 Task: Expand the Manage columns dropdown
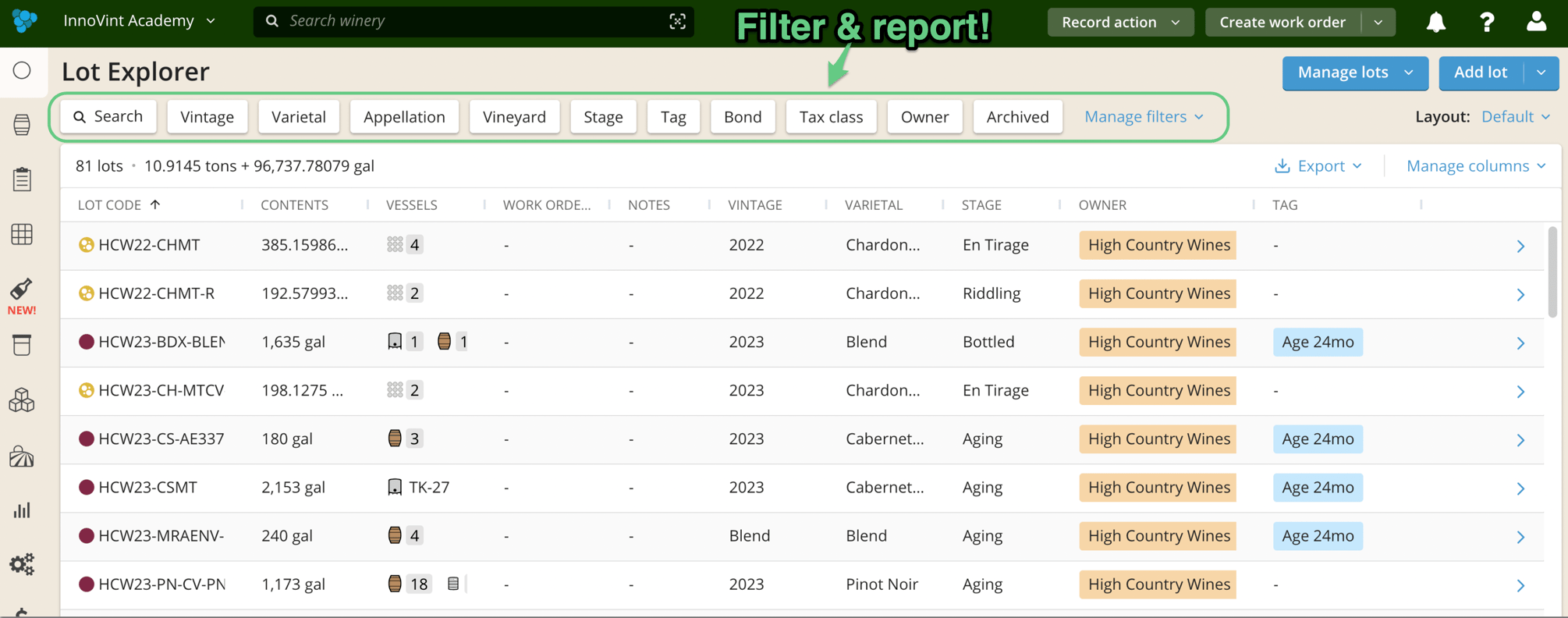click(x=1476, y=165)
